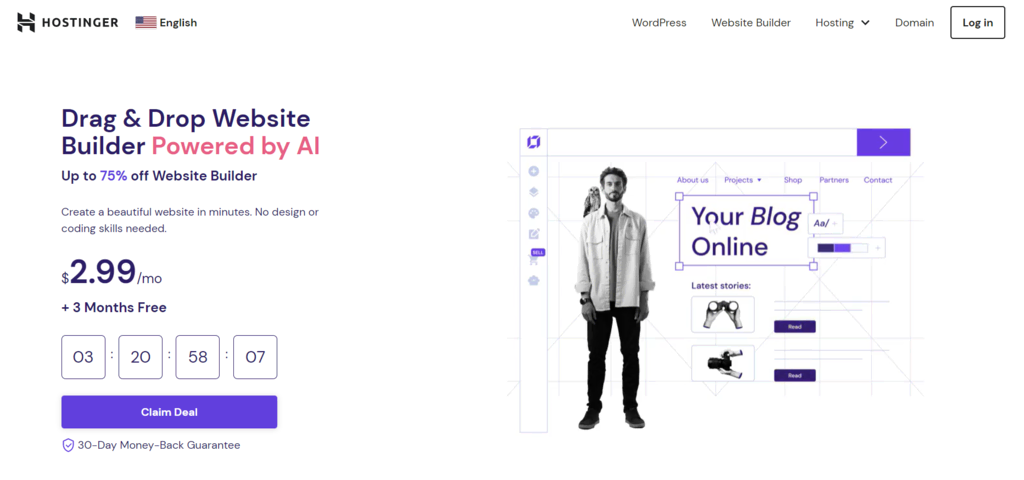Open the English language selector
The image size is (1024, 480).
(x=178, y=22)
